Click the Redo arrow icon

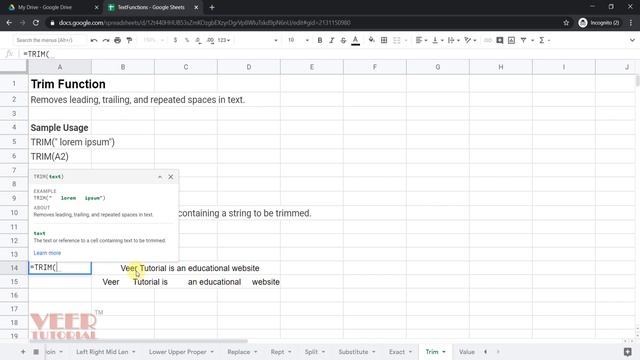pyautogui.click(x=106, y=40)
